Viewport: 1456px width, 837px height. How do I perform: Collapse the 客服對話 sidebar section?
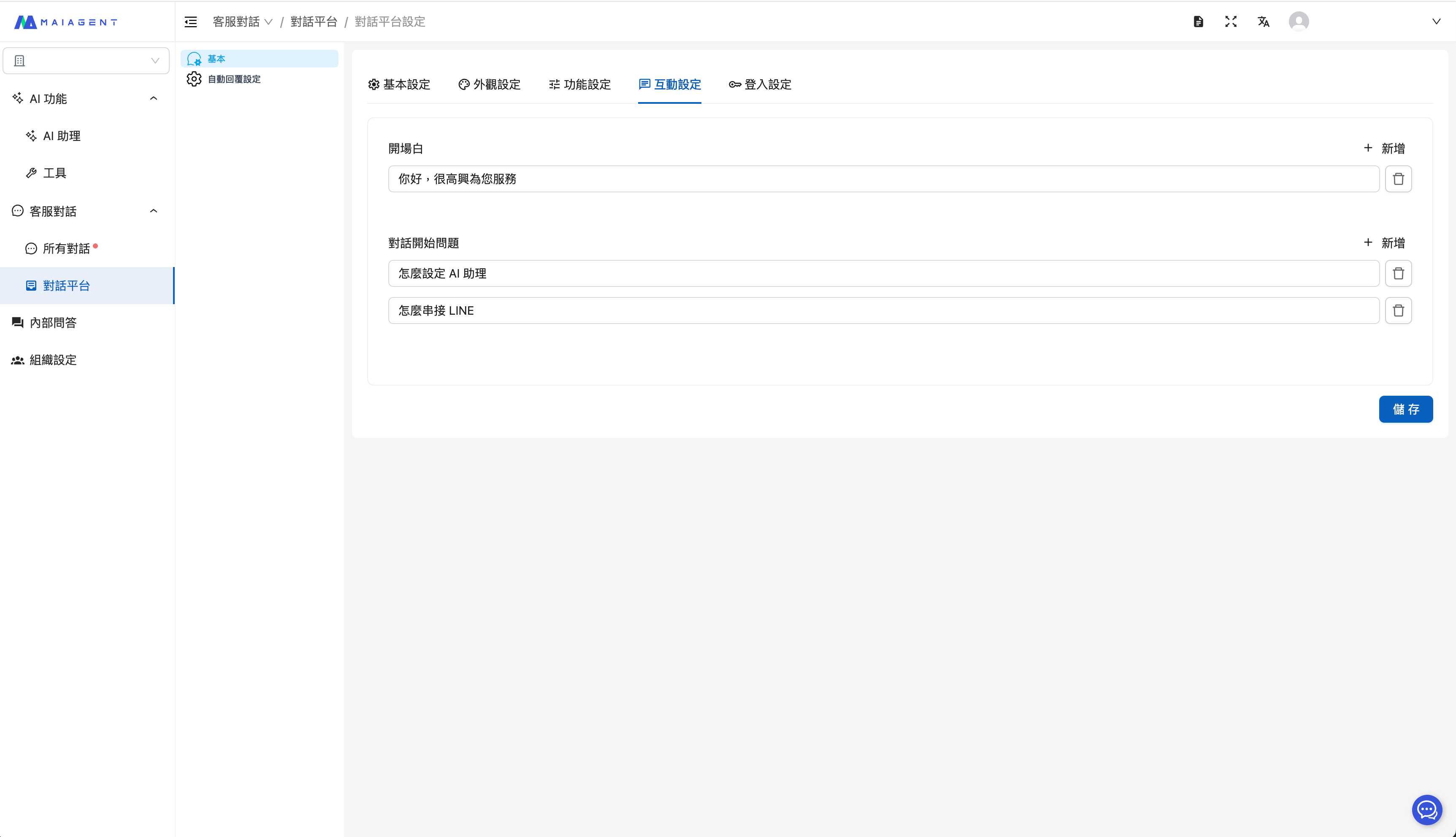coord(153,211)
